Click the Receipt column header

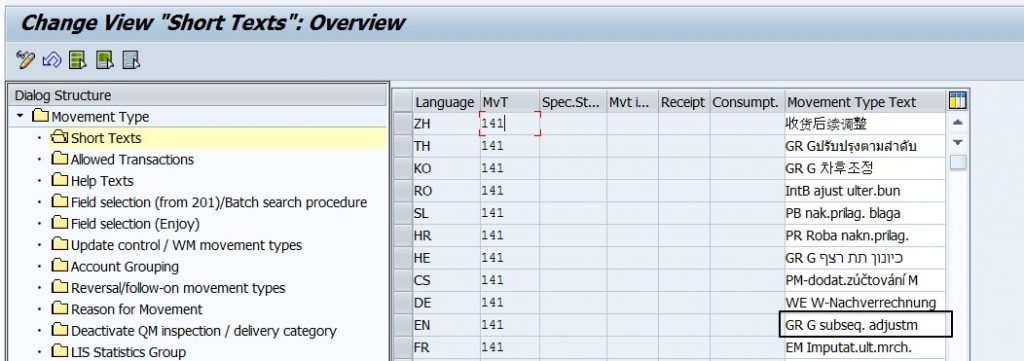(683, 102)
